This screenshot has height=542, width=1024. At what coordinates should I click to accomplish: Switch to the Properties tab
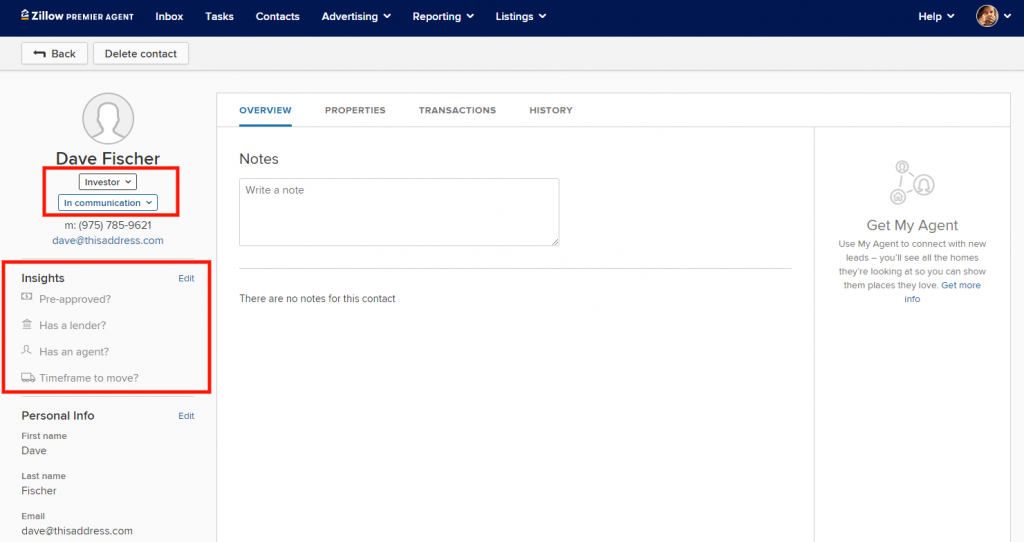pyautogui.click(x=355, y=110)
